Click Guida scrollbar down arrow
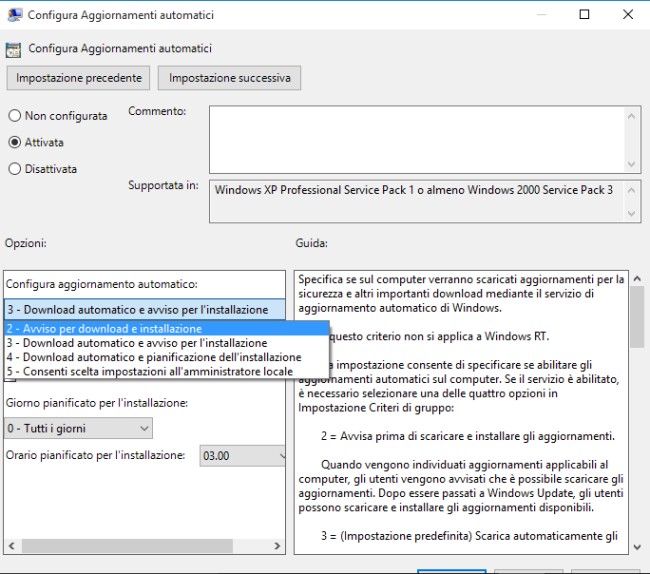The width and height of the screenshot is (650, 574). pyautogui.click(x=637, y=547)
